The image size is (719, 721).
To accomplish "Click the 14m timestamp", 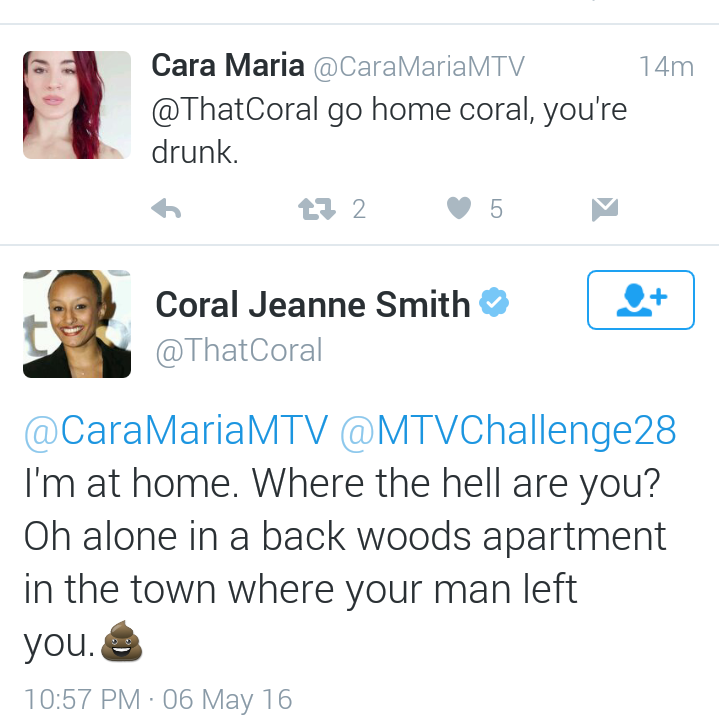I will coord(666,67).
